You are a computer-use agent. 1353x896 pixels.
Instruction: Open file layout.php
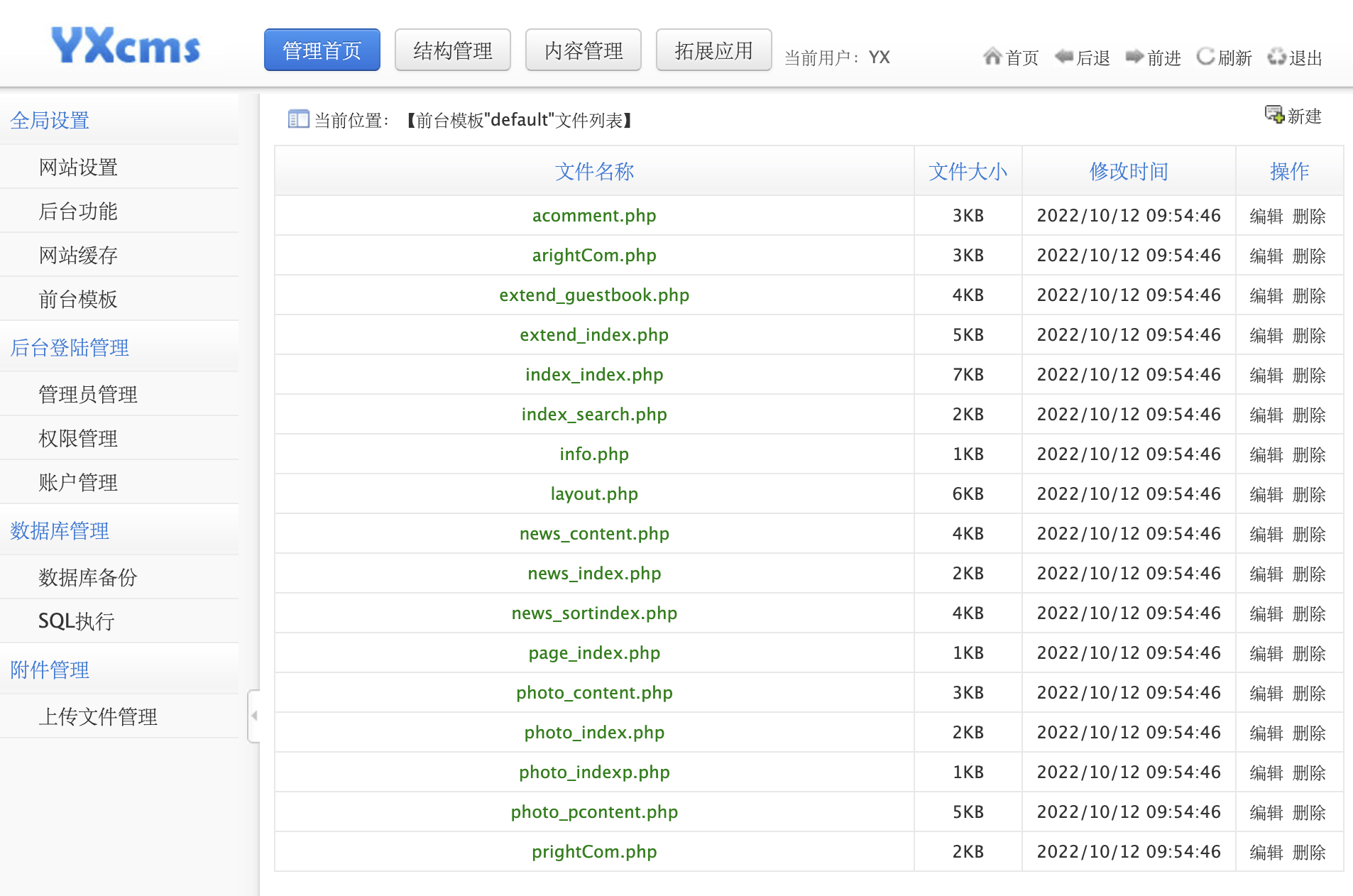tap(594, 494)
